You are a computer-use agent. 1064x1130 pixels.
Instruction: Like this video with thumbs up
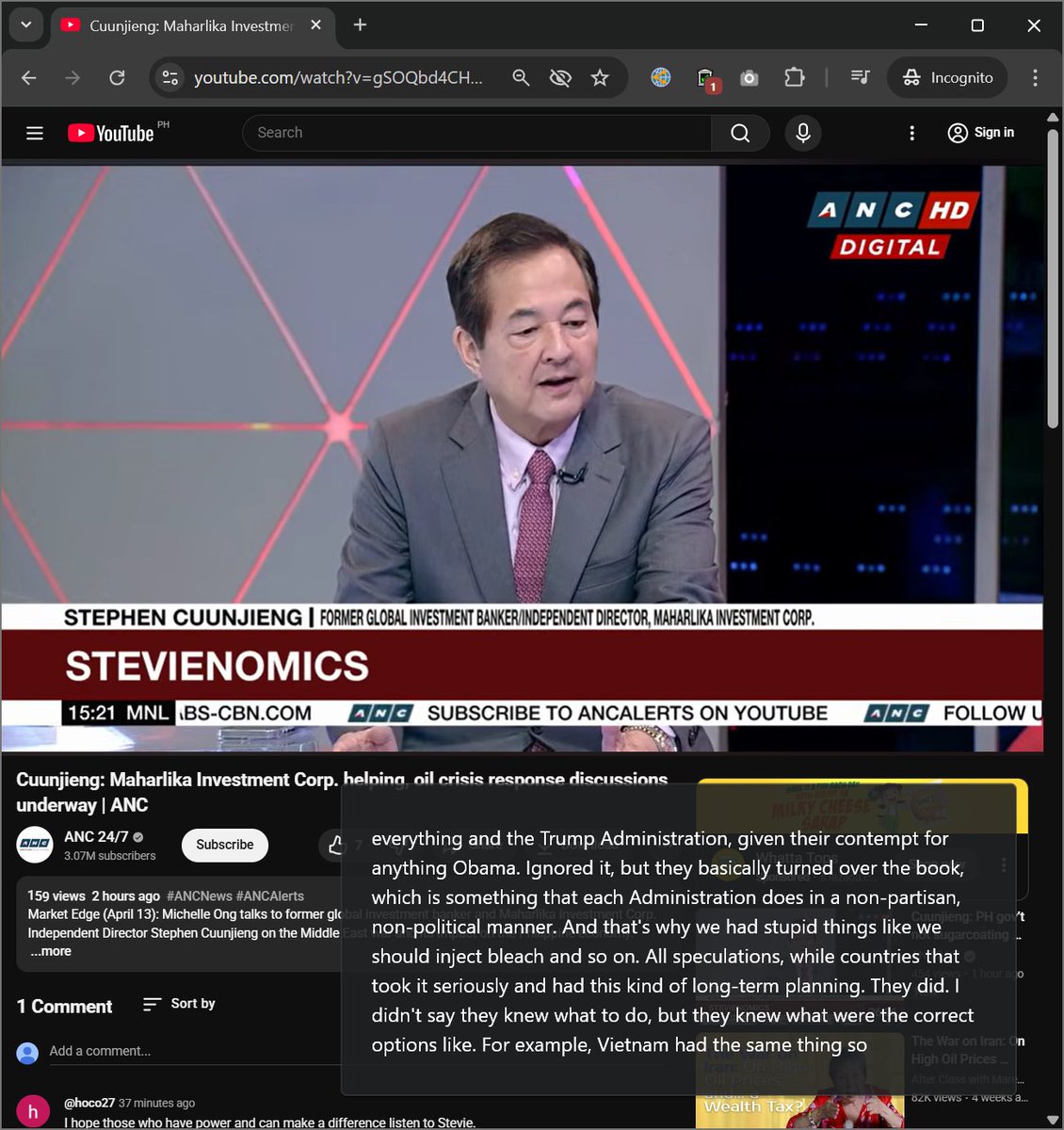(335, 845)
